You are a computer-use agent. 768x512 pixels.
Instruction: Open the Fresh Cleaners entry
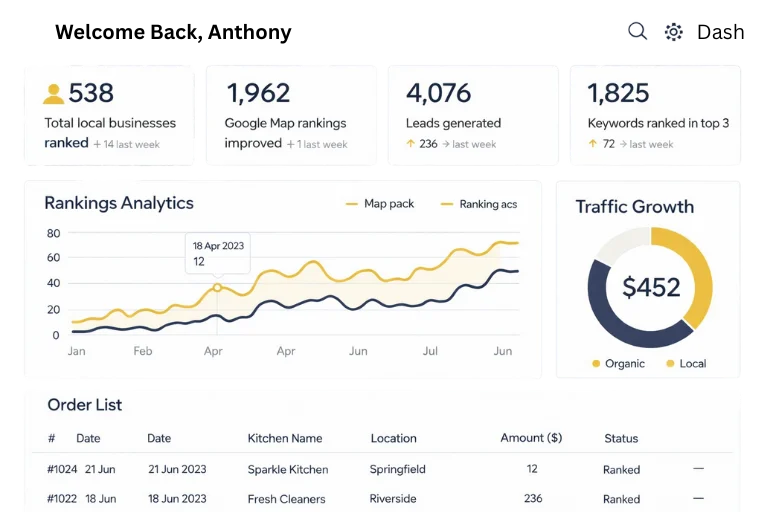coord(287,499)
